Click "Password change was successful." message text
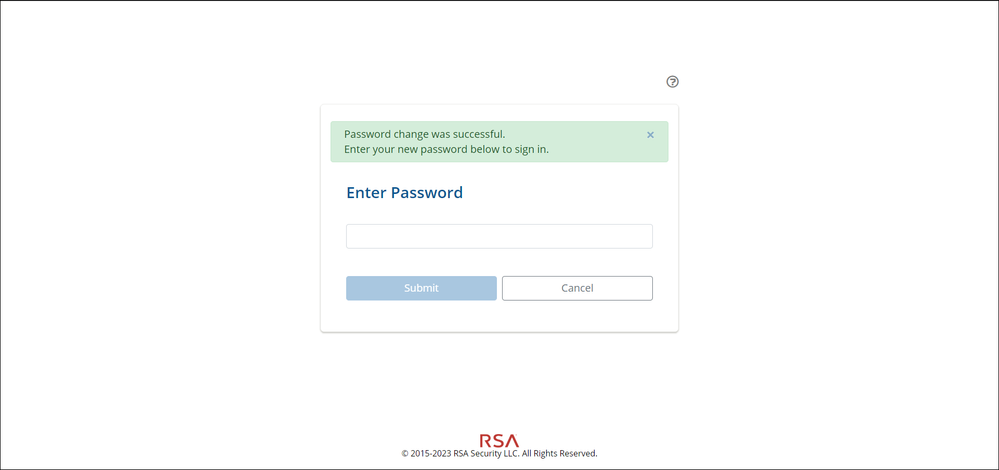999x470 pixels. click(424, 134)
